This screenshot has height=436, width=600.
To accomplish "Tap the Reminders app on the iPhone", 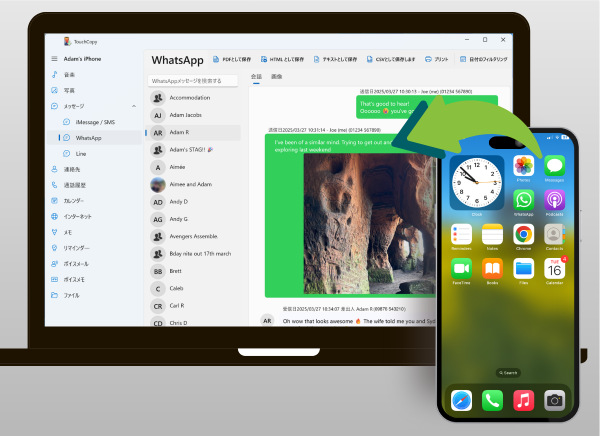I will pyautogui.click(x=461, y=234).
